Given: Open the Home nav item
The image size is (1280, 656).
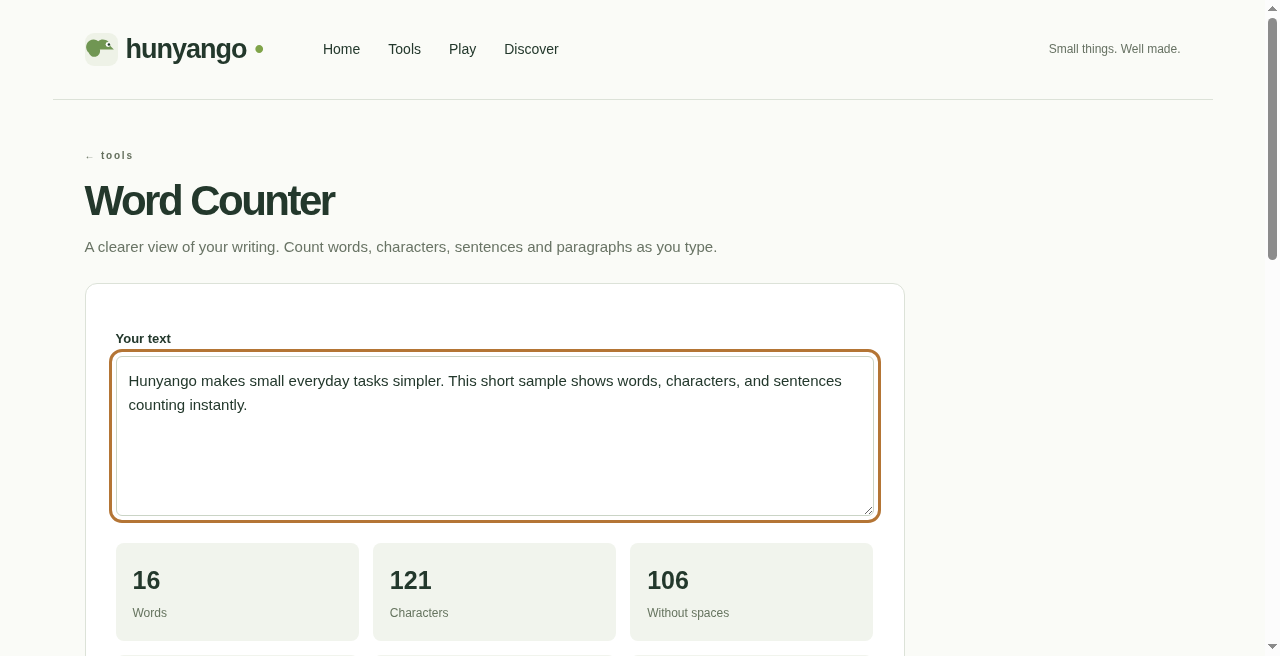Looking at the screenshot, I should tap(341, 49).
